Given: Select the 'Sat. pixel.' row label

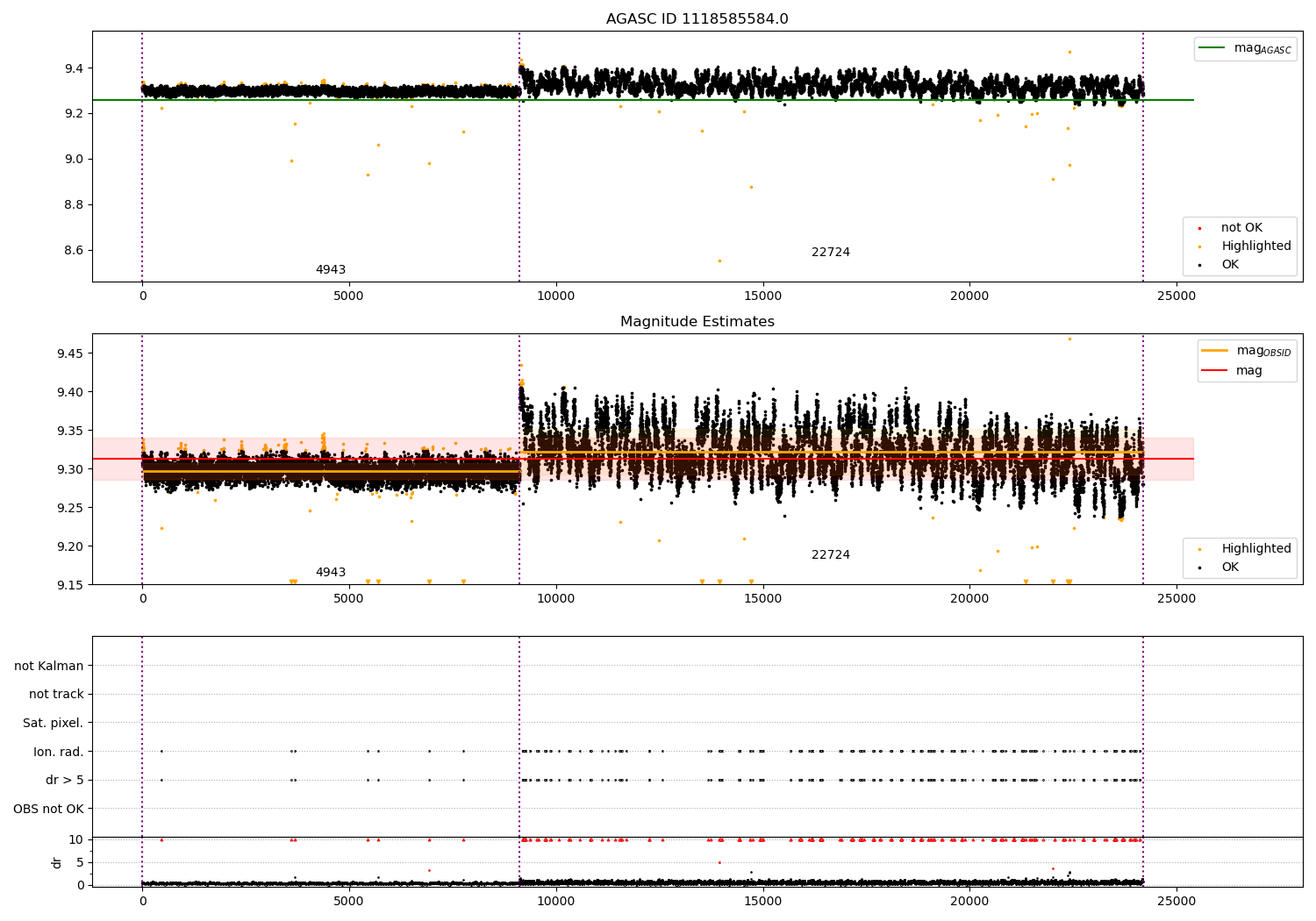Looking at the screenshot, I should click(x=54, y=724).
